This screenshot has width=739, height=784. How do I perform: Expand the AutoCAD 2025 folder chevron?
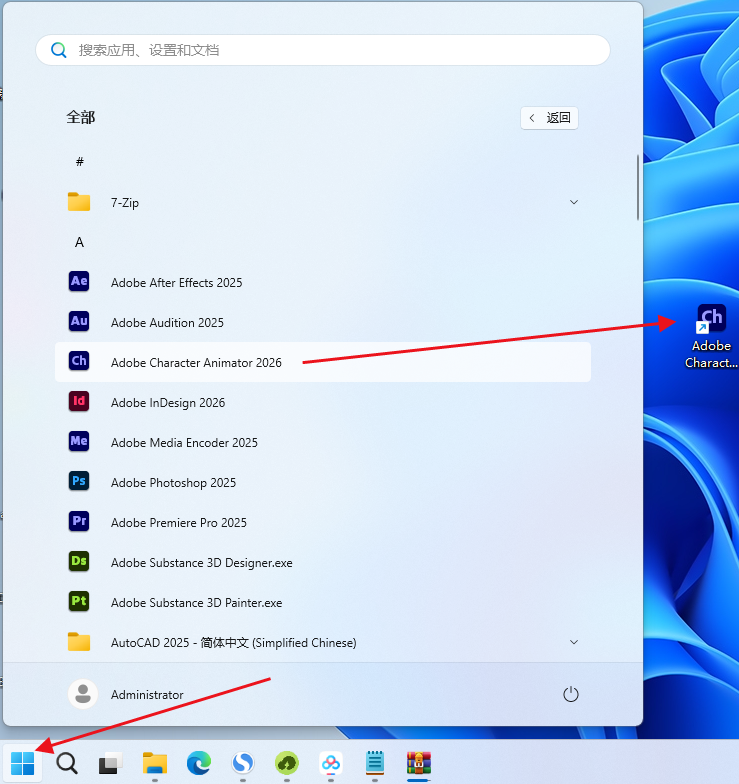click(574, 642)
